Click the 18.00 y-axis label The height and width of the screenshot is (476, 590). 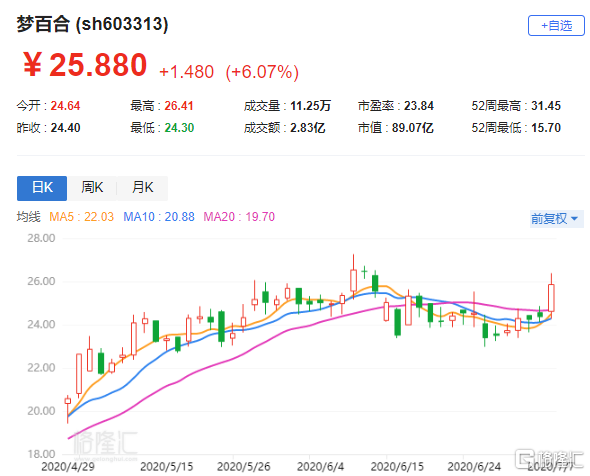pos(41,454)
